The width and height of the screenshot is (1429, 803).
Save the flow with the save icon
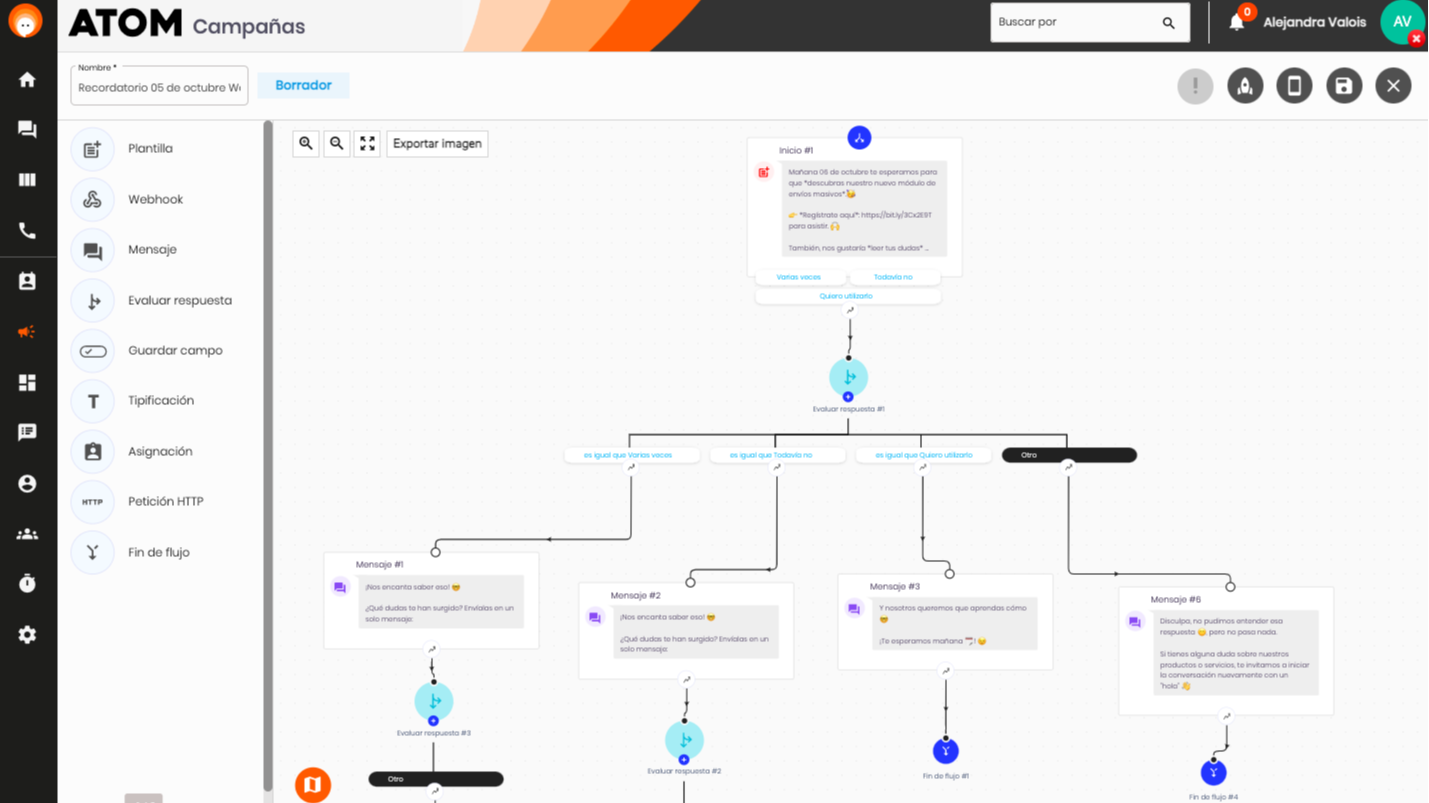coord(1343,85)
